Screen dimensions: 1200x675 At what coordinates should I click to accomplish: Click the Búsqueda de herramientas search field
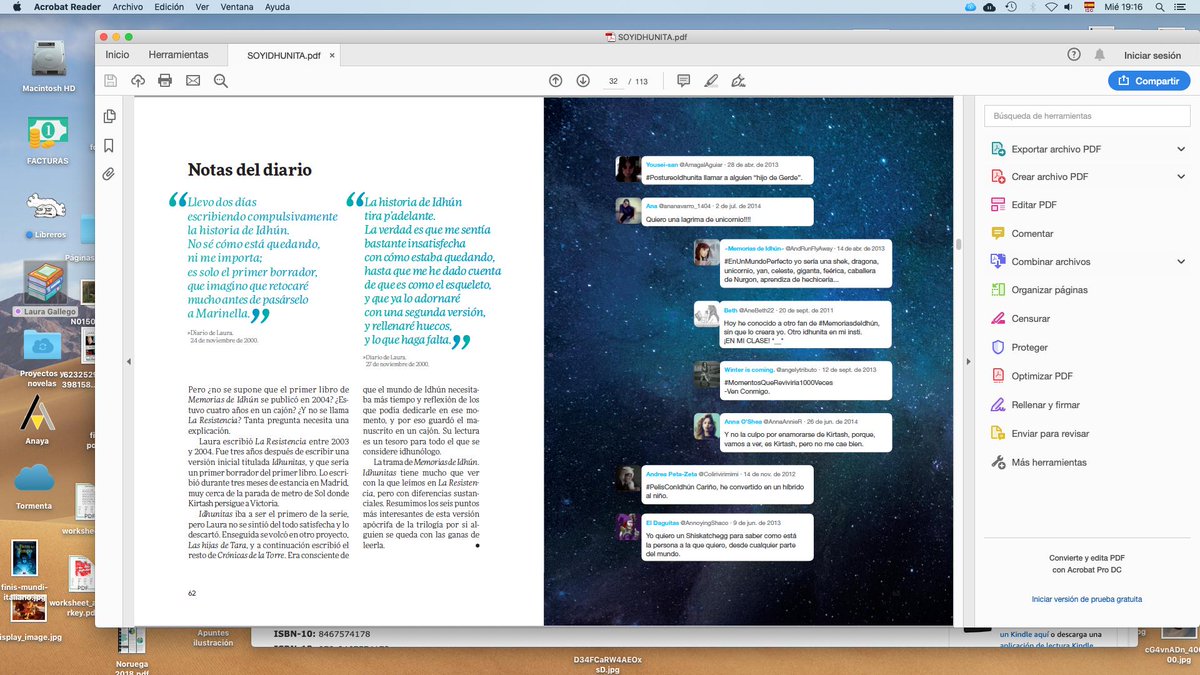1086,116
